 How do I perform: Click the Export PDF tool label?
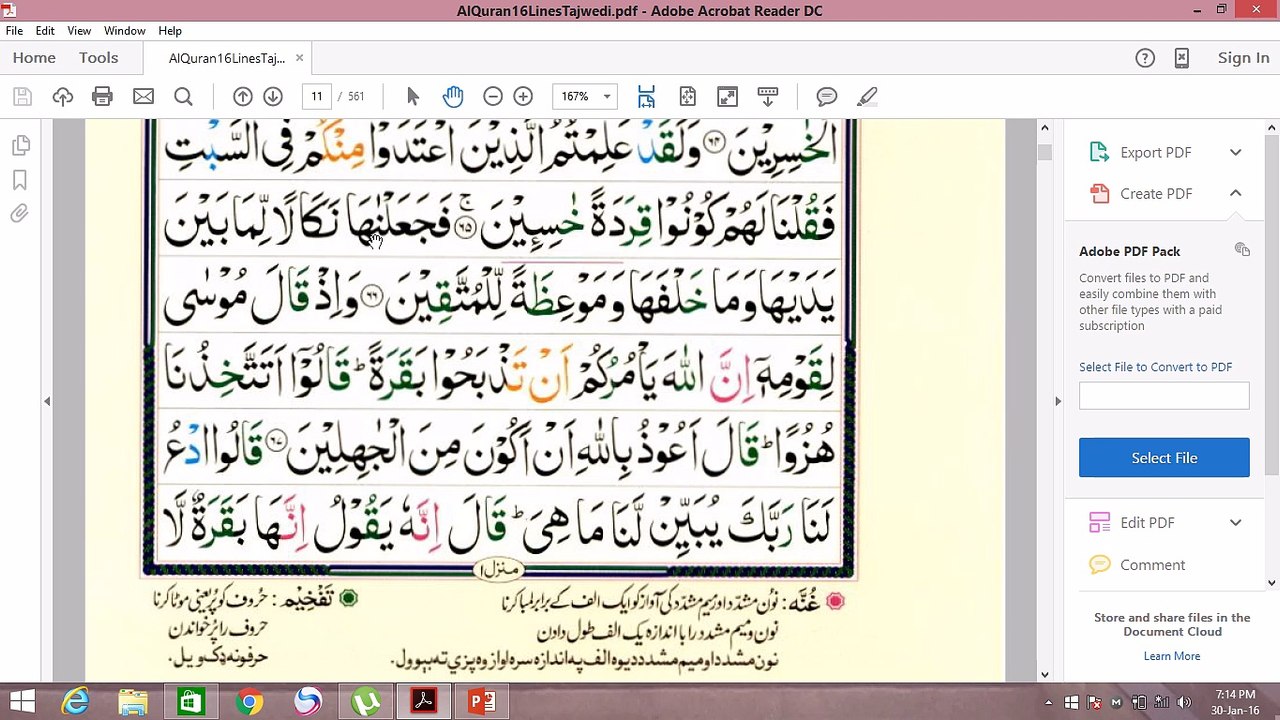[1155, 152]
